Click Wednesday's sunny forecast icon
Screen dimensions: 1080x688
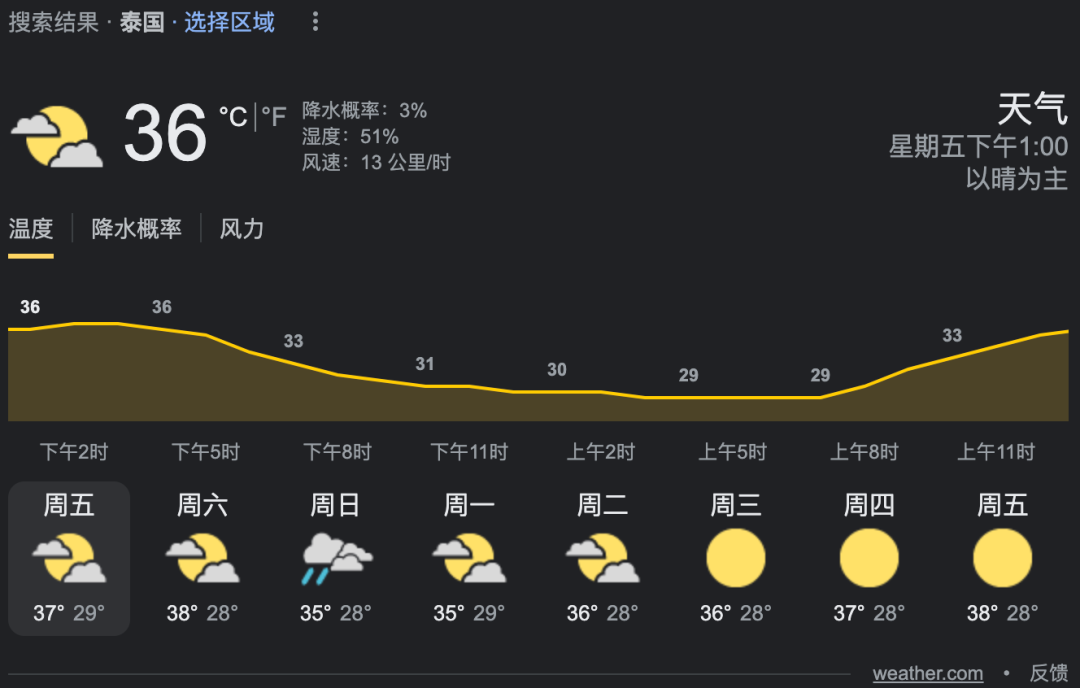coord(736,558)
